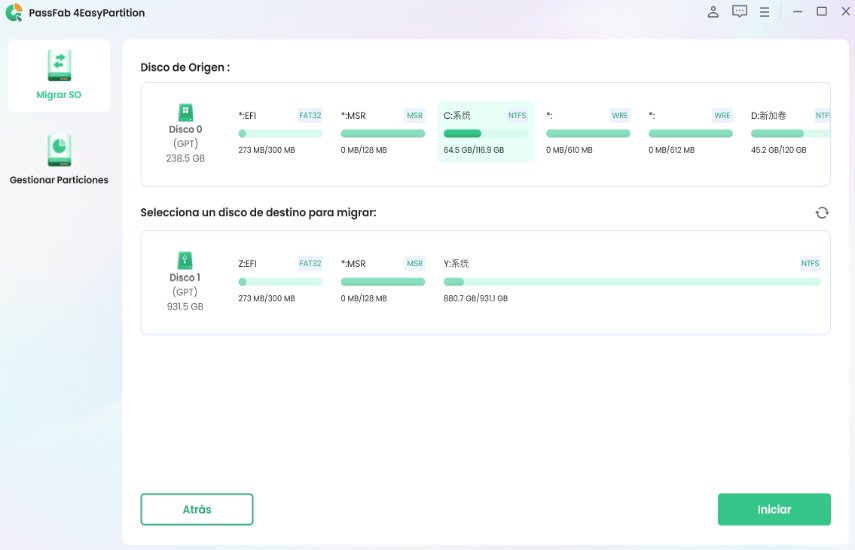
Task: Click the Y: partition usage bar
Action: 631,282
